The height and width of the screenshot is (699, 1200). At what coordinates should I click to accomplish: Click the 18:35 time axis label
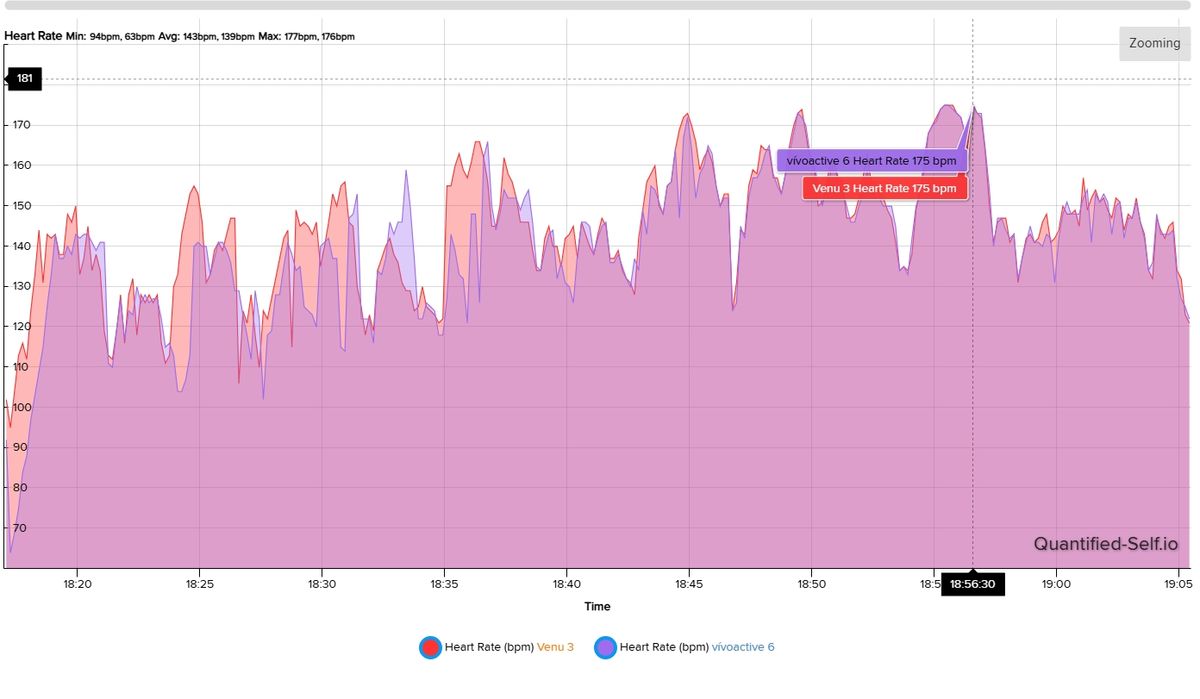(x=444, y=584)
